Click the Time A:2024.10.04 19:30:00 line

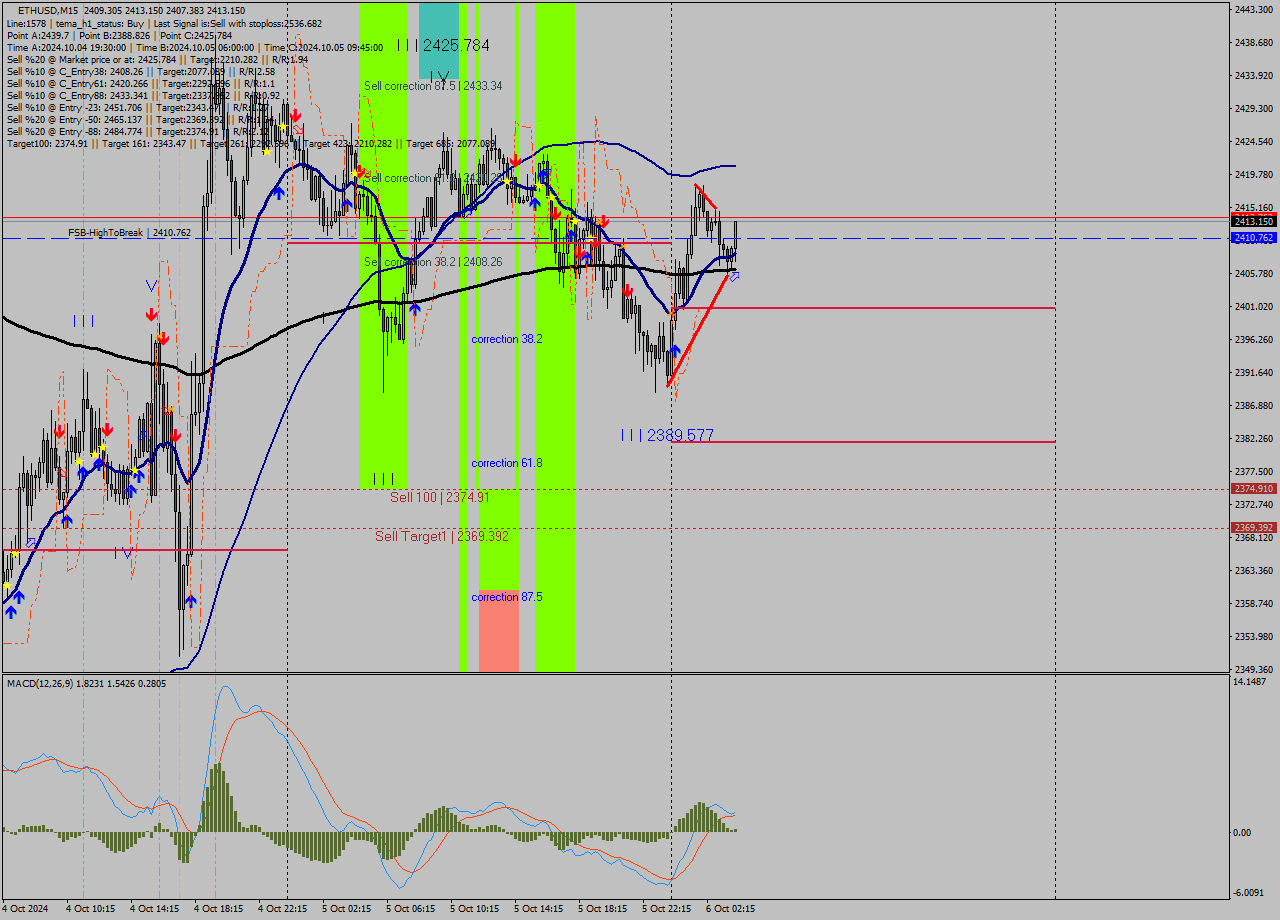tap(195, 47)
